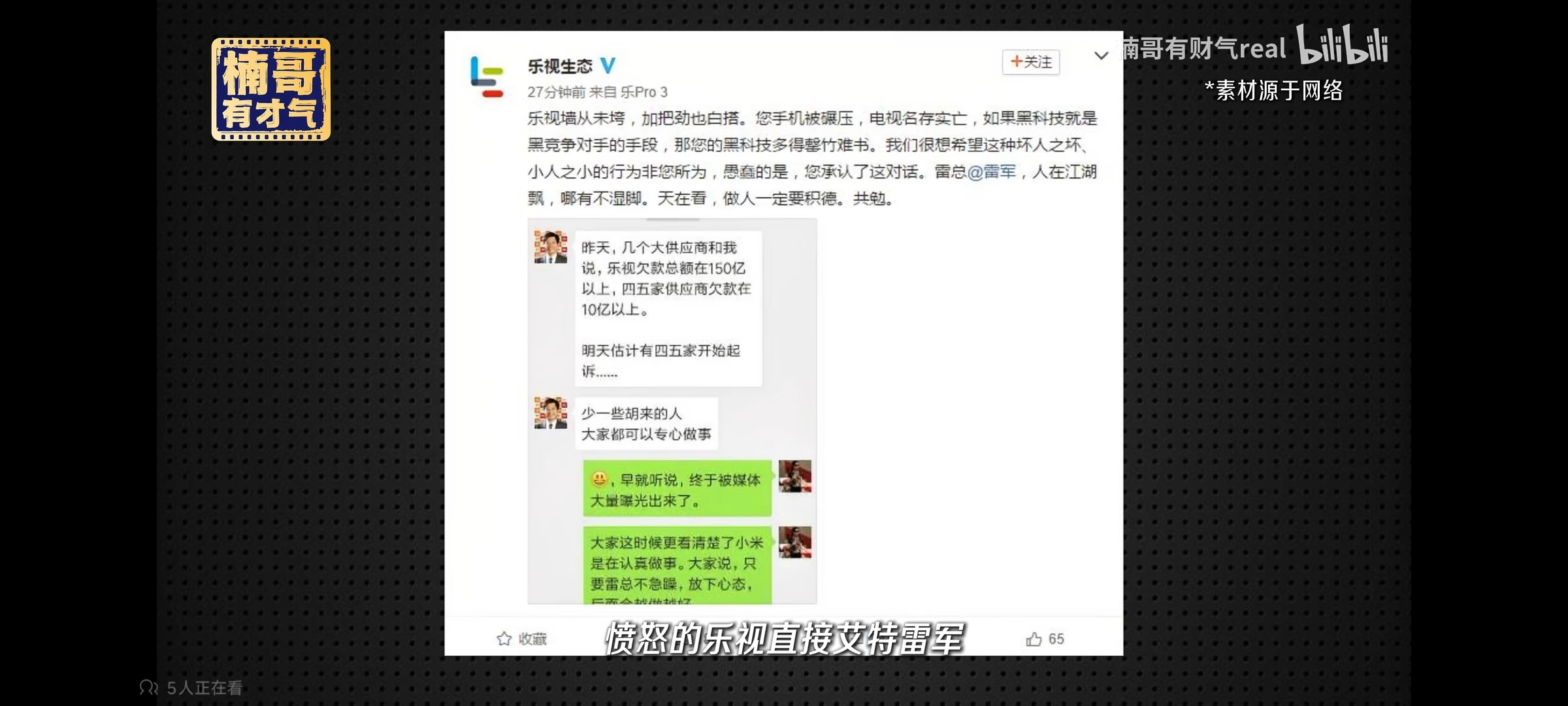Click the 楠哥有财气real uploader watermark text
This screenshot has width=1568, height=706.
click(x=1205, y=48)
